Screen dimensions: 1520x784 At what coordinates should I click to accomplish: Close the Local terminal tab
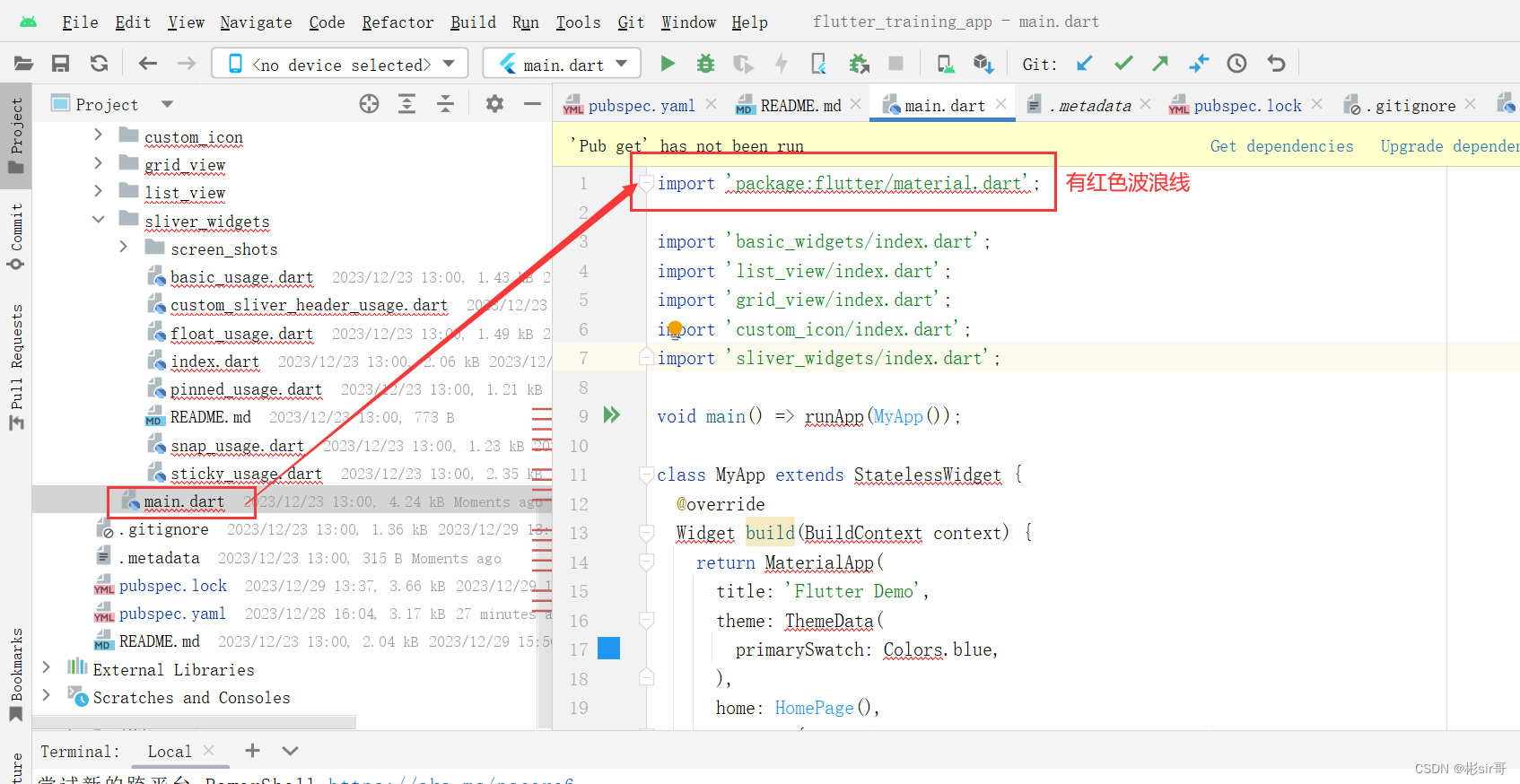coord(208,750)
